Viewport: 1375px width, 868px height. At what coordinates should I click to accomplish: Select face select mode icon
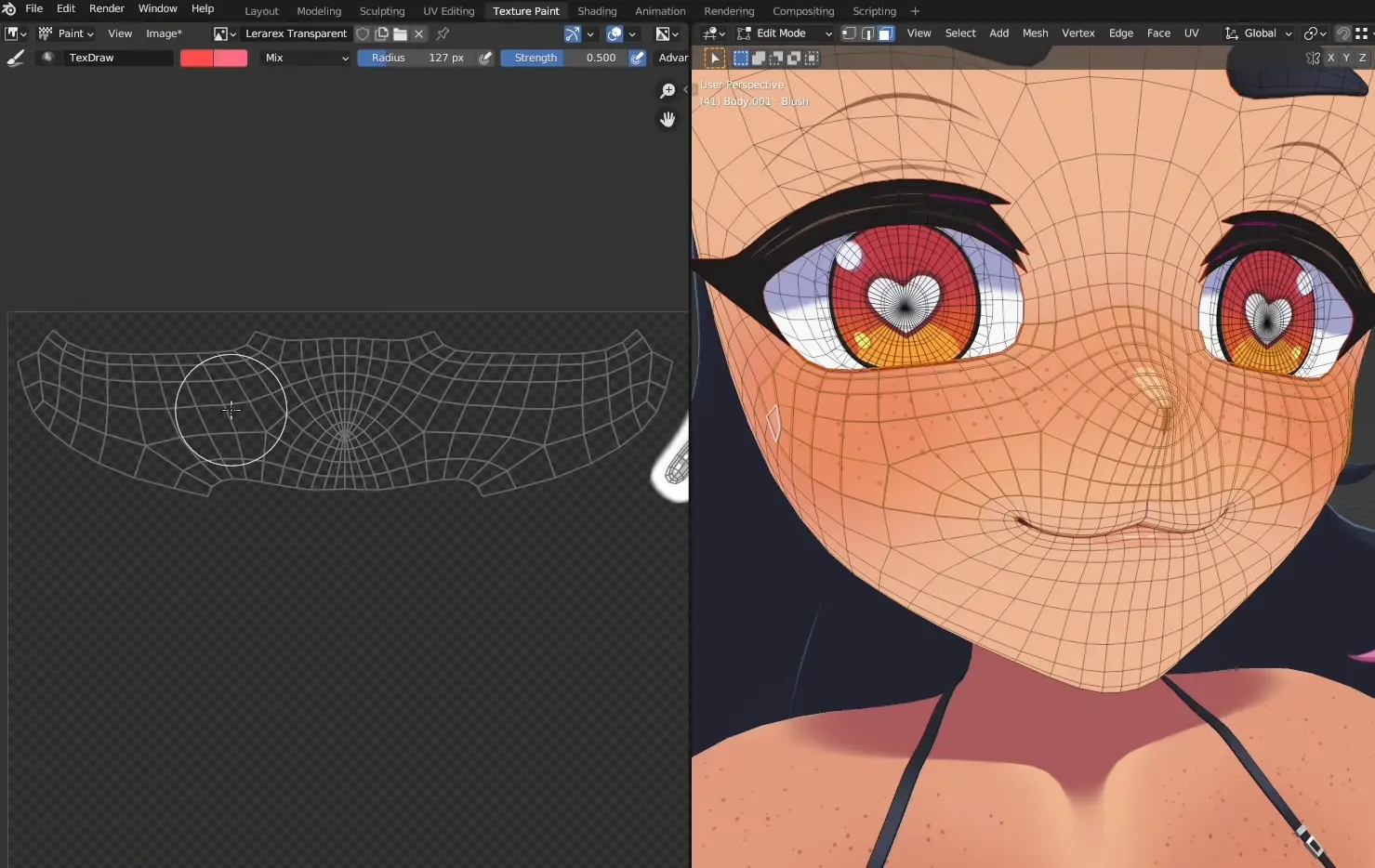coord(886,33)
